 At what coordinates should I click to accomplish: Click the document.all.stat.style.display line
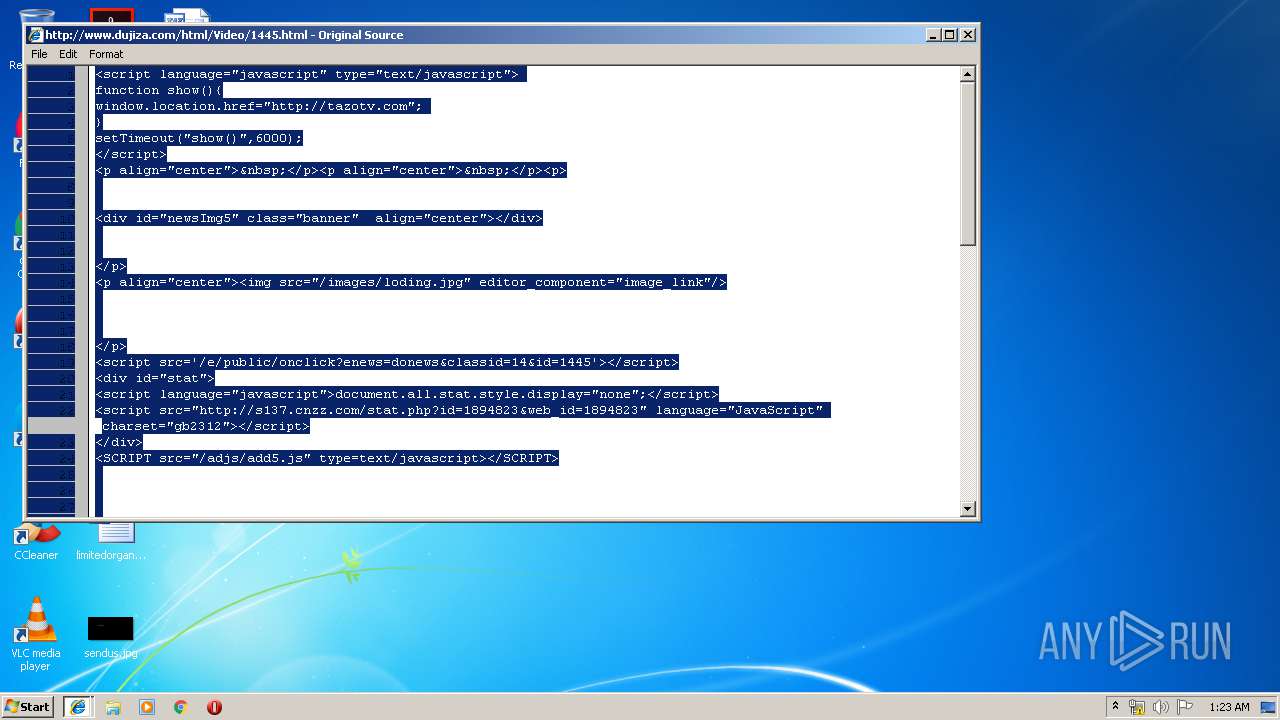tap(406, 394)
